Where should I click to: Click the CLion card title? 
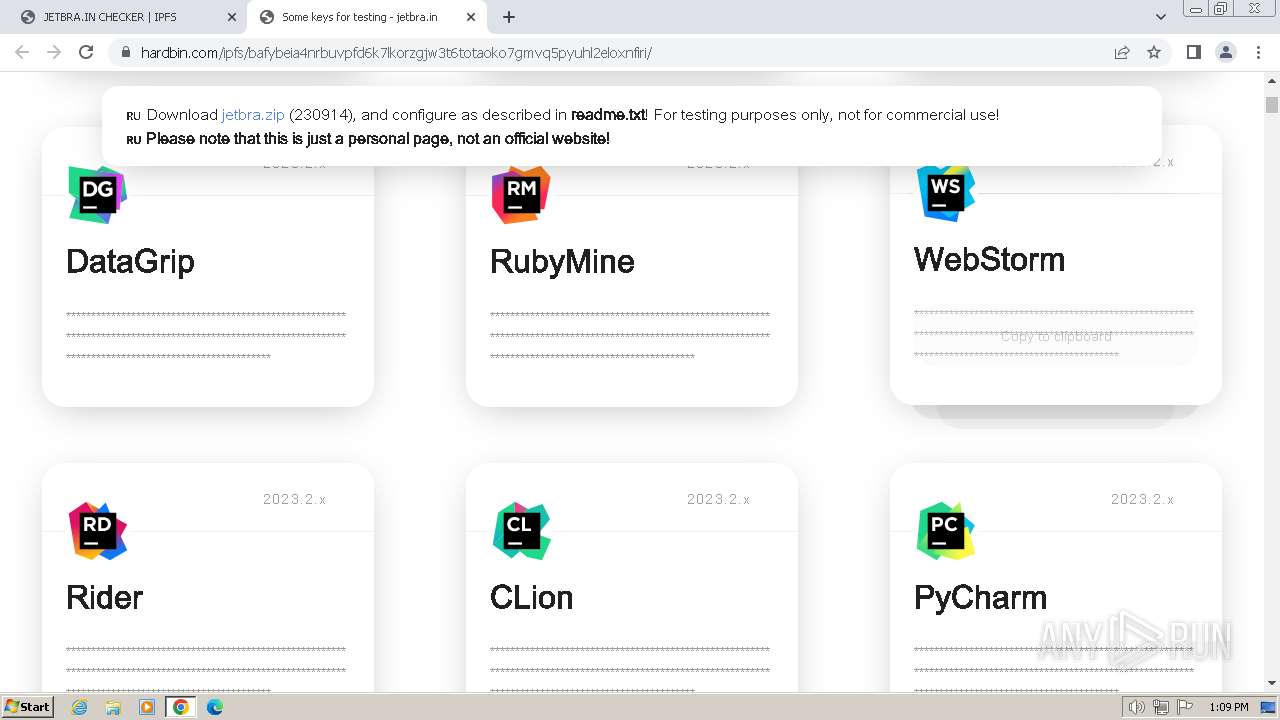(x=531, y=598)
